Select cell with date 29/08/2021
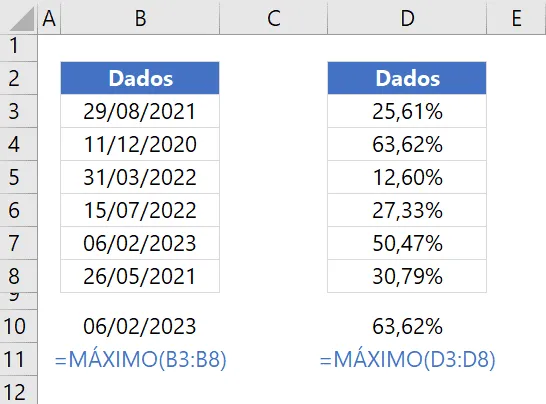 tap(140, 111)
